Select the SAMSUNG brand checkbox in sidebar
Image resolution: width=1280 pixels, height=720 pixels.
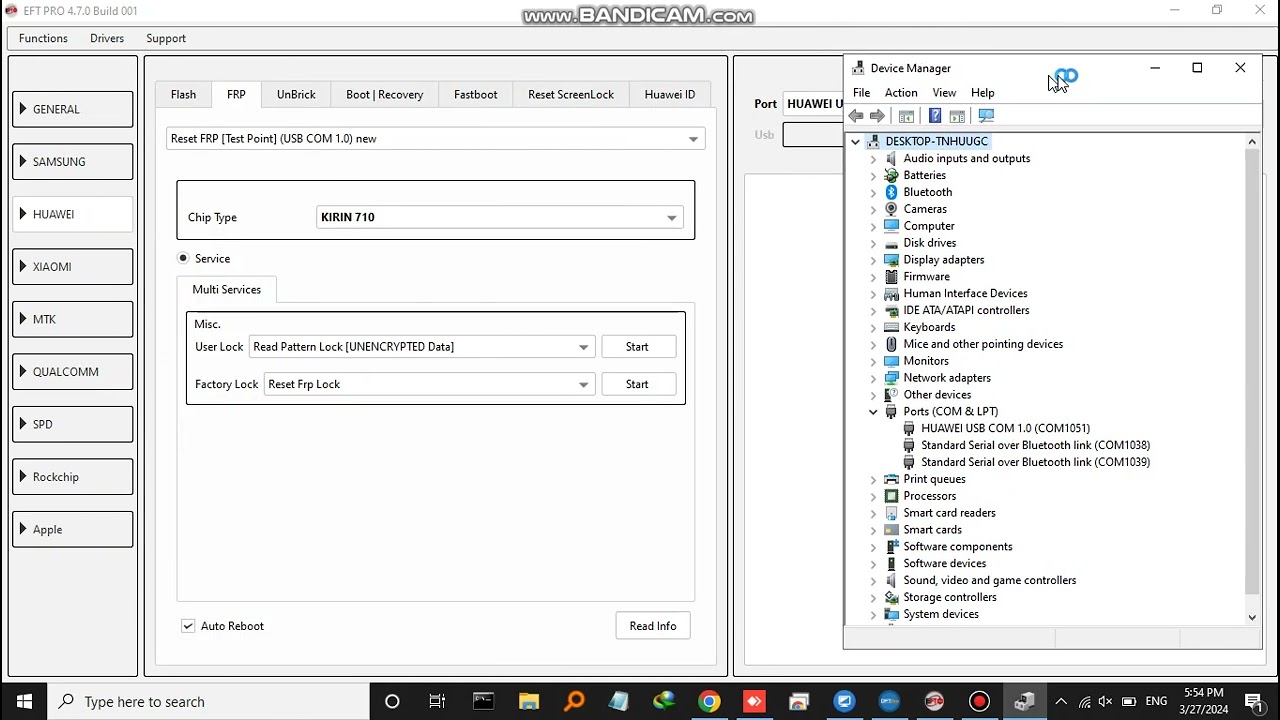tap(72, 162)
